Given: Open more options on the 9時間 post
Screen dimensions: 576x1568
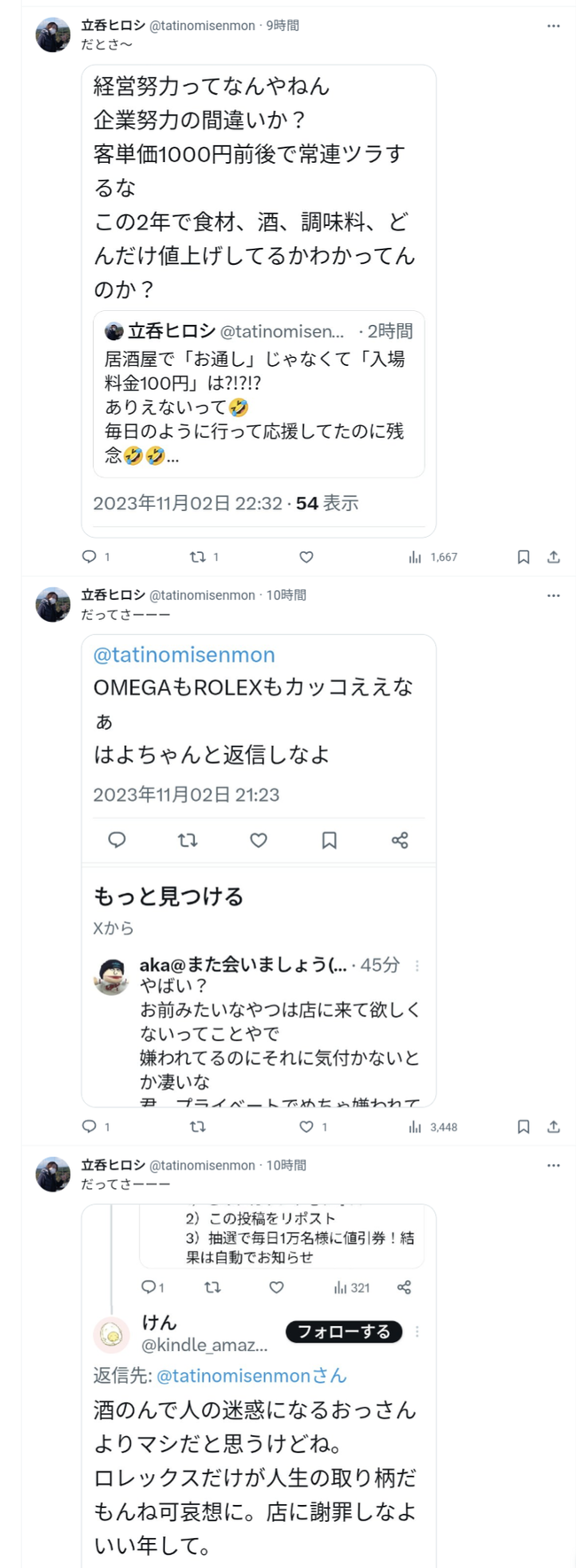Looking at the screenshot, I should point(553,26).
